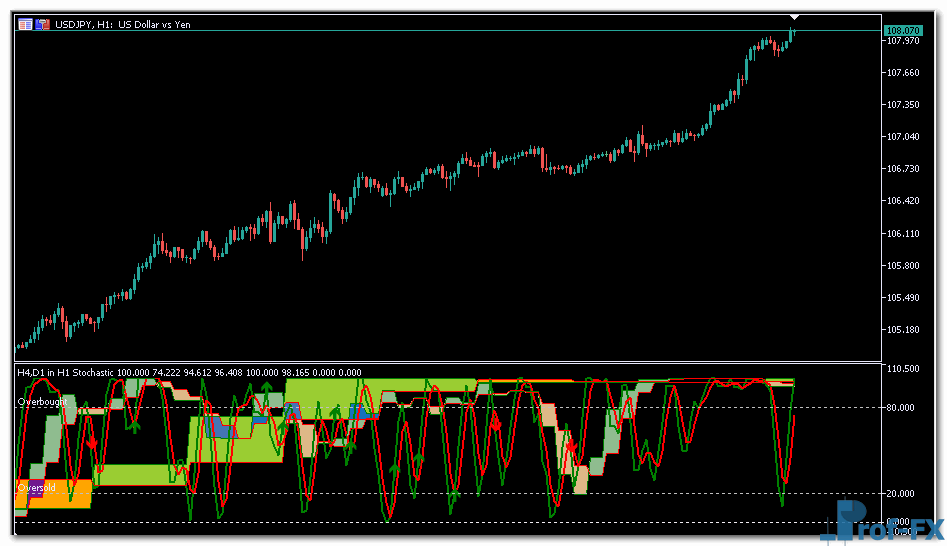Click the chart shift triangle marker

point(794,17)
